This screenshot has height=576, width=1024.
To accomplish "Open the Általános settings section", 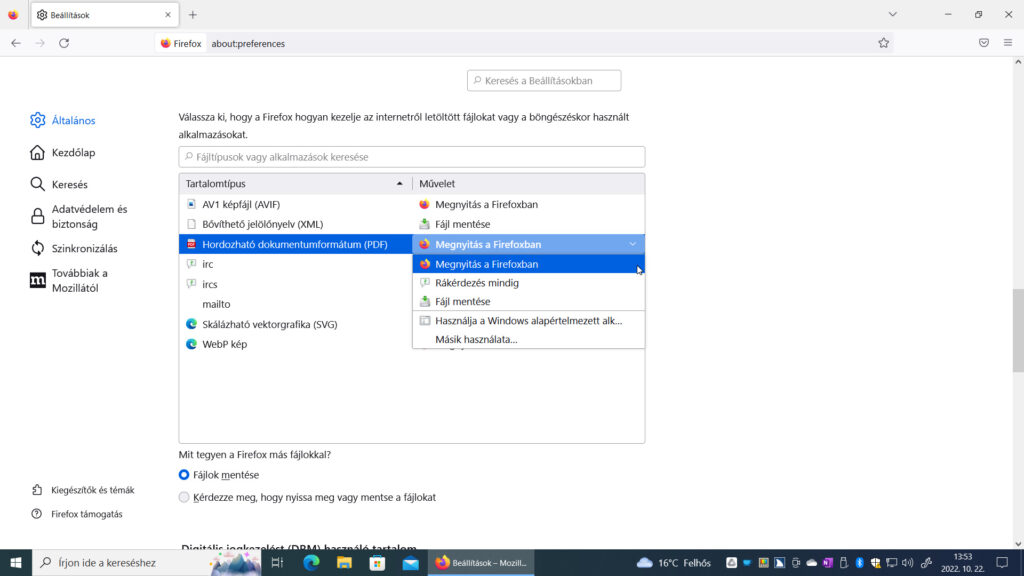I will pyautogui.click(x=63, y=120).
